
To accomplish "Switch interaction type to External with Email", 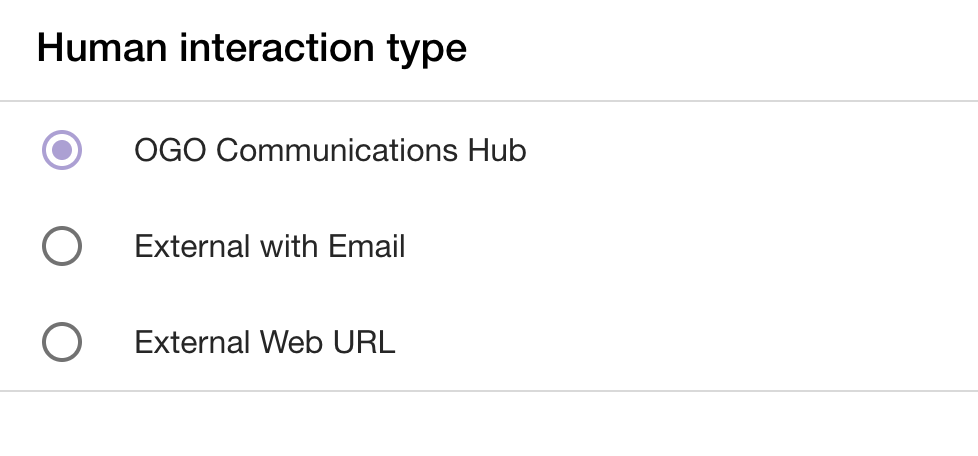I will 62,246.
